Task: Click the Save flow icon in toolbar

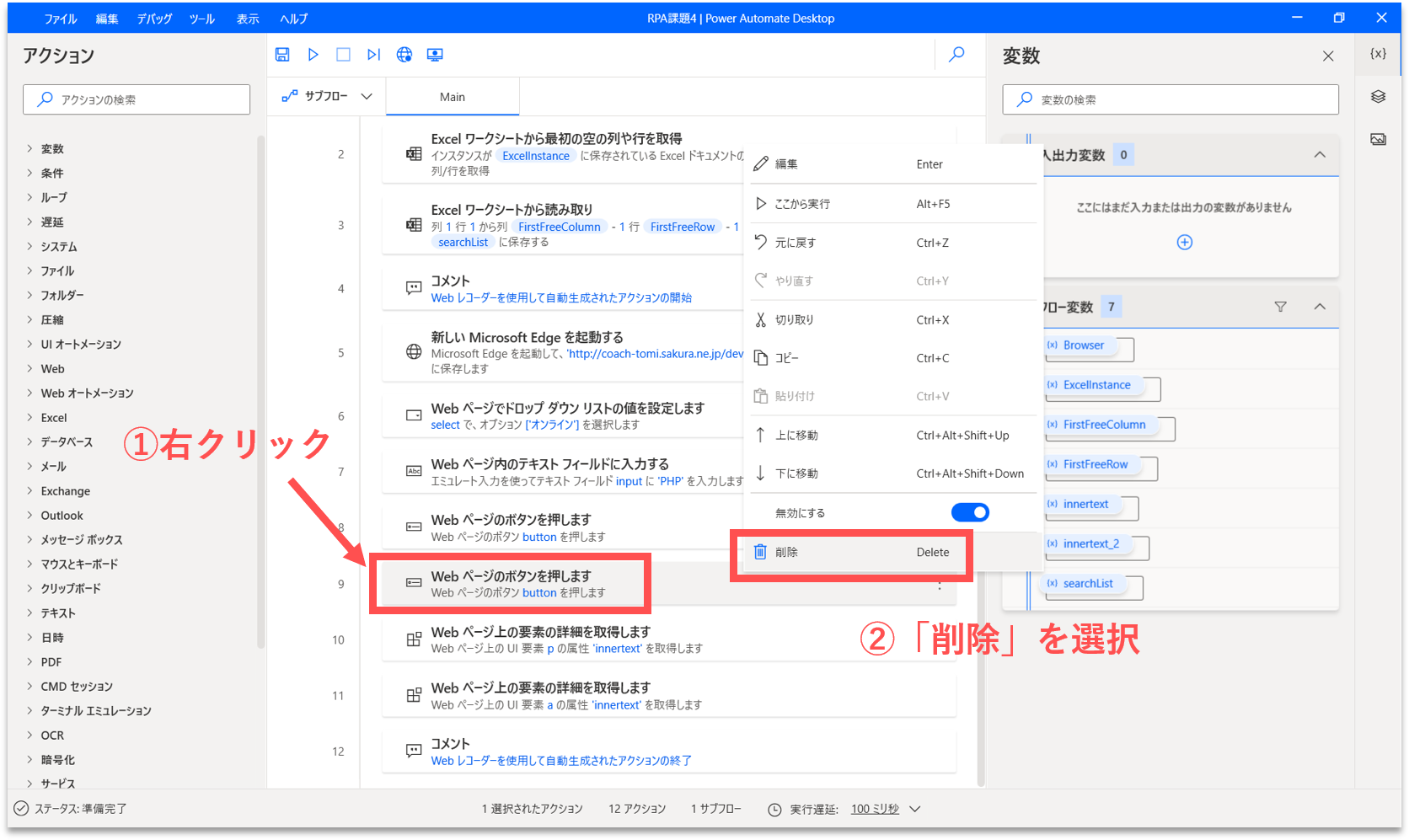Action: coord(282,55)
